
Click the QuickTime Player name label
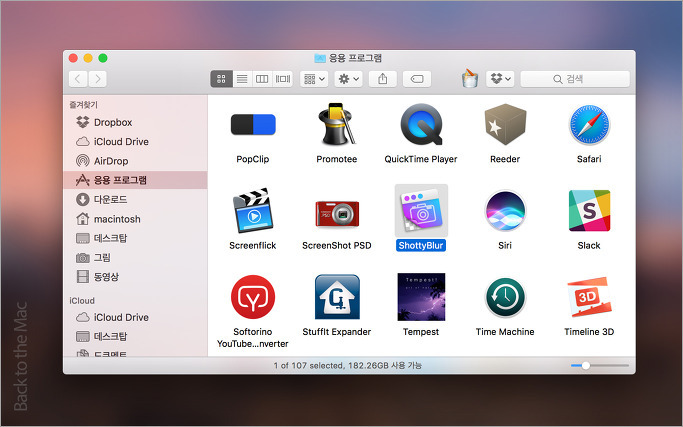(421, 159)
